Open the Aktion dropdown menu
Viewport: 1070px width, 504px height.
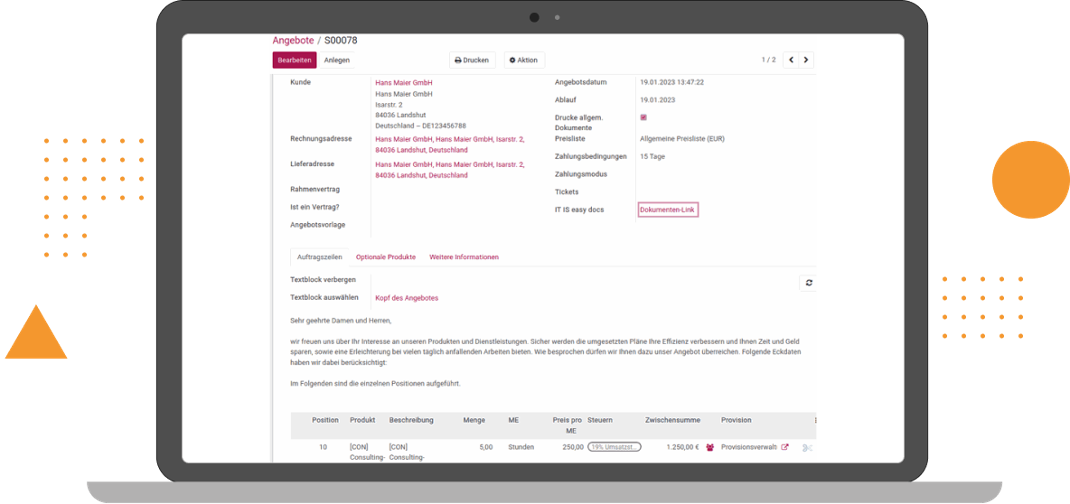[x=524, y=60]
